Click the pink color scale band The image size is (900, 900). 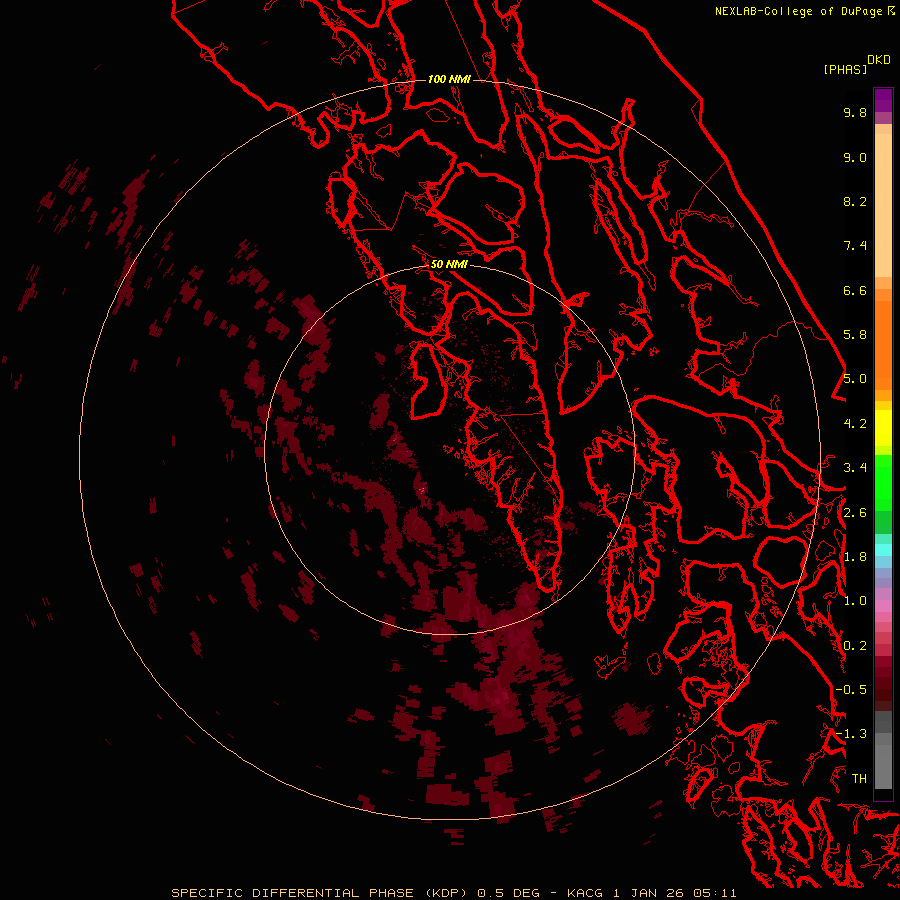[883, 606]
